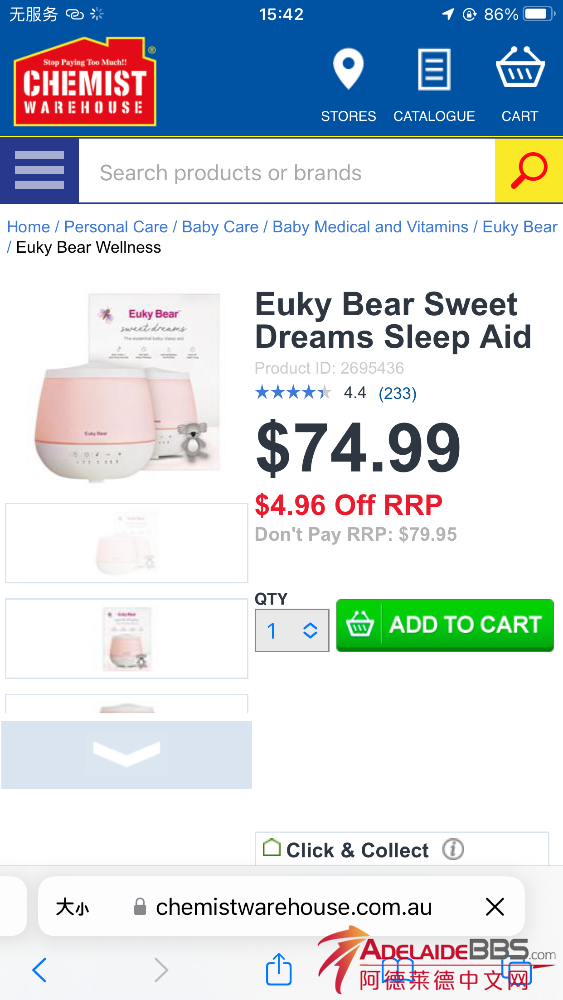This screenshot has width=563, height=1000.
Task: Open the Baby Care breadcrumb
Action: tap(220, 227)
